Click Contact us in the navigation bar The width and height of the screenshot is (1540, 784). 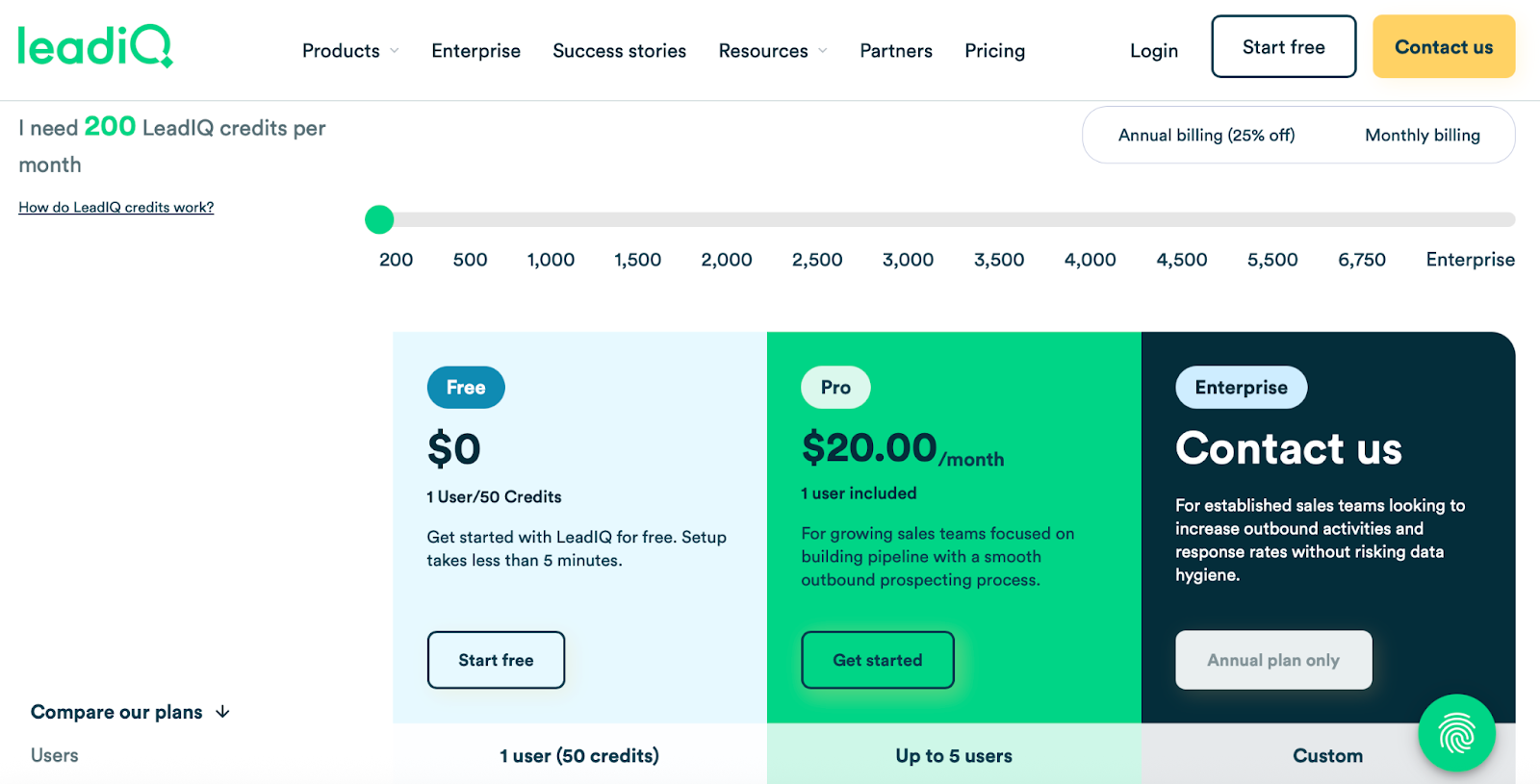1443,45
